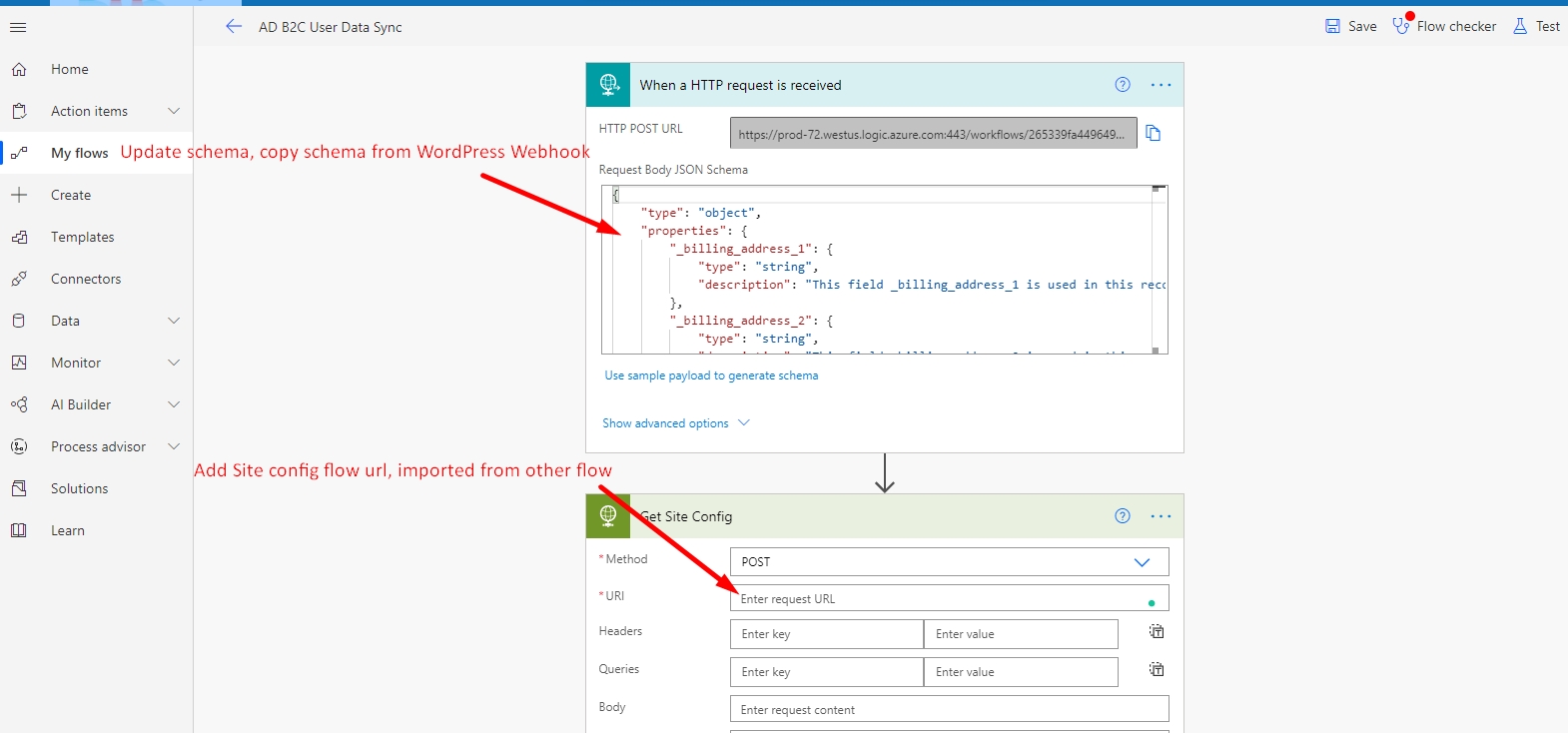The height and width of the screenshot is (733, 1568).
Task: Click the Connectors plug icon
Action: 19,279
